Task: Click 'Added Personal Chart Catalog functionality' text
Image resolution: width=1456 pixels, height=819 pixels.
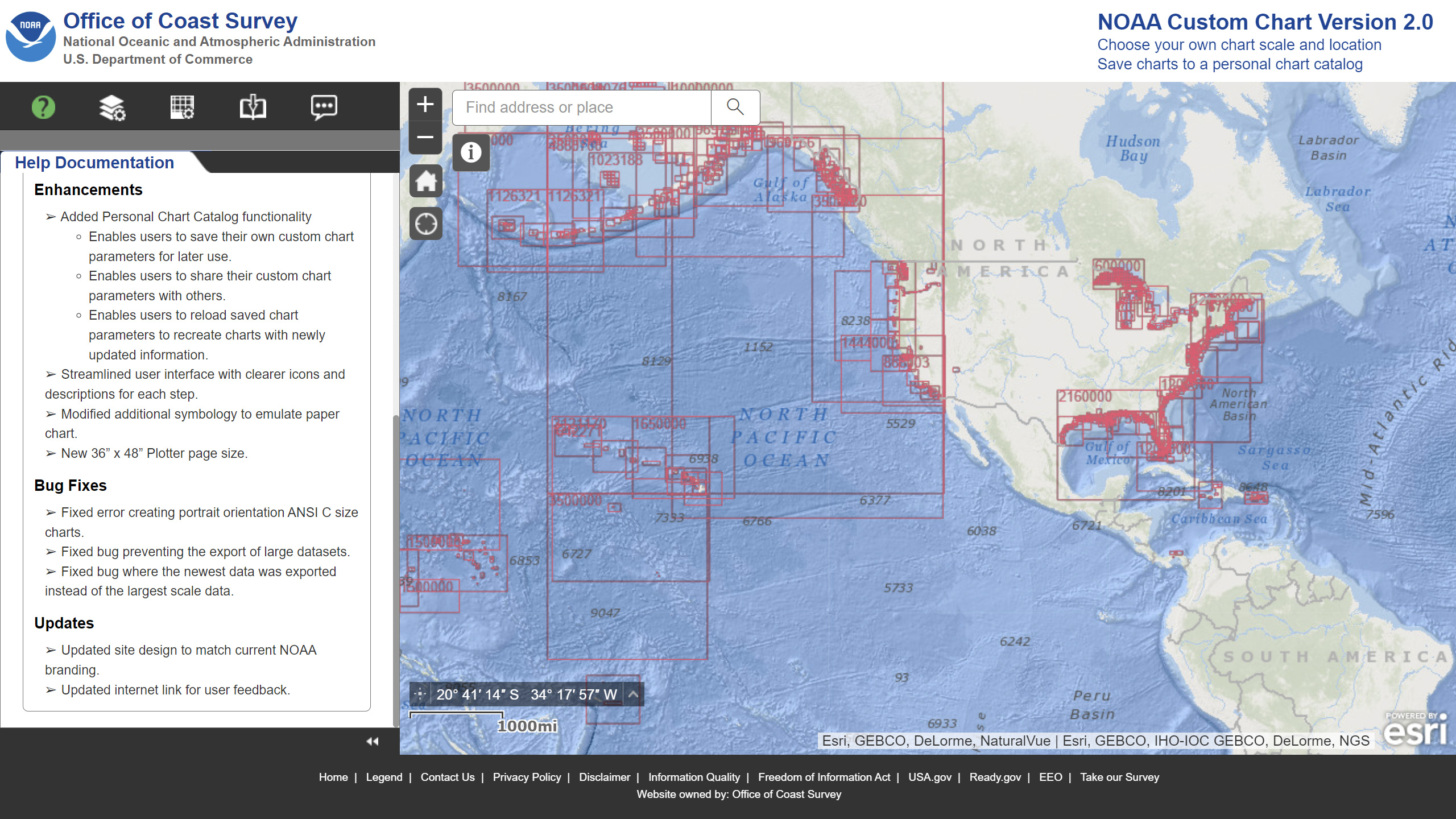Action: pos(186,217)
